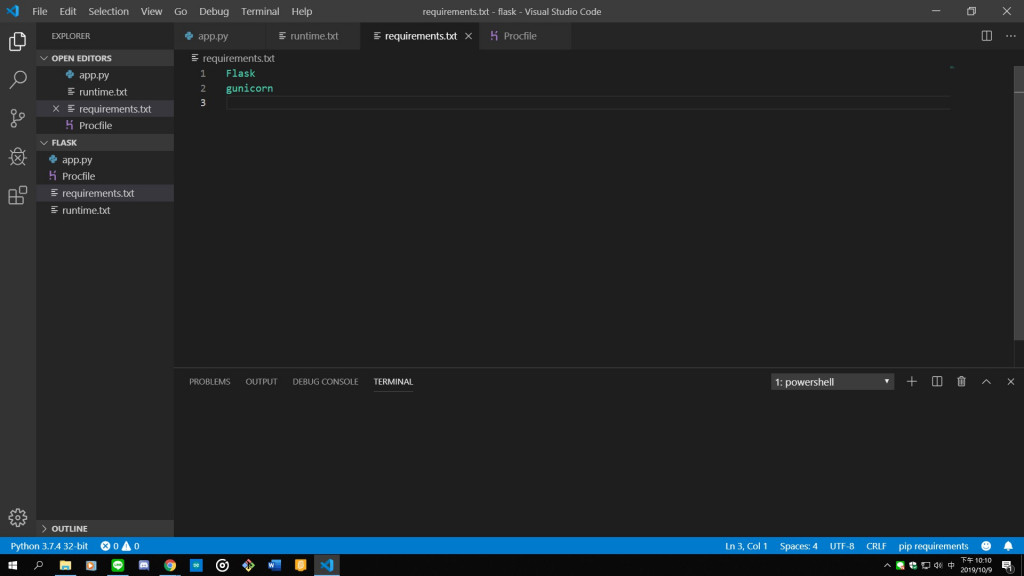Expand the Outline section
The width and height of the screenshot is (1024, 576).
pos(104,528)
